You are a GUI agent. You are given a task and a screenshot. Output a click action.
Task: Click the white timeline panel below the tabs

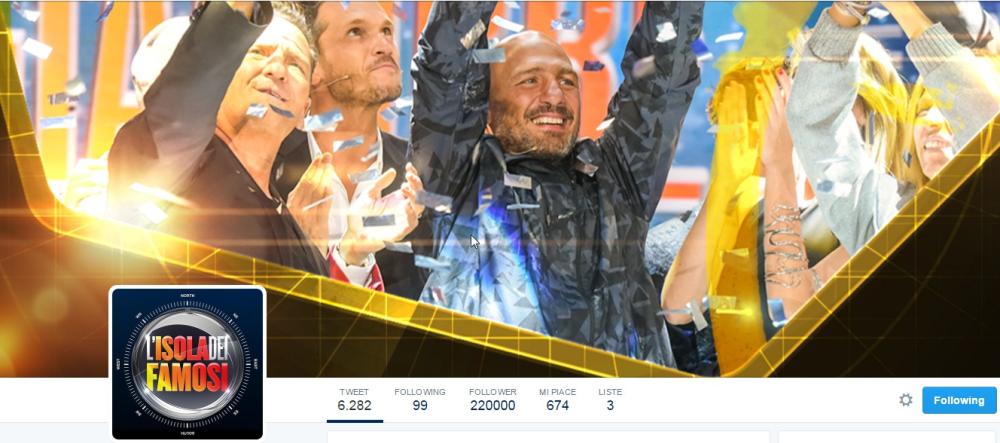(x=548, y=437)
